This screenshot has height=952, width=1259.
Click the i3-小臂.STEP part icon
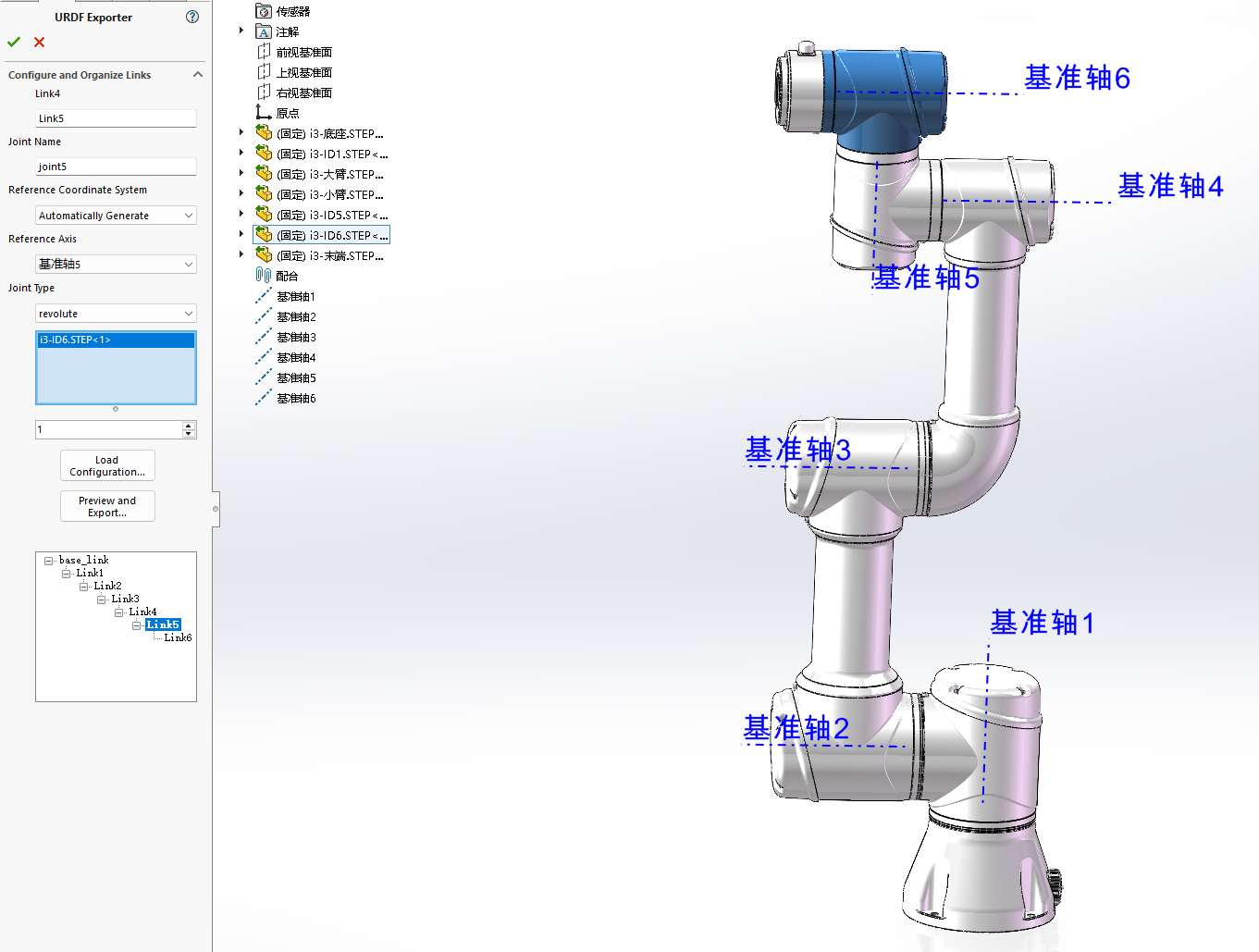[x=264, y=194]
